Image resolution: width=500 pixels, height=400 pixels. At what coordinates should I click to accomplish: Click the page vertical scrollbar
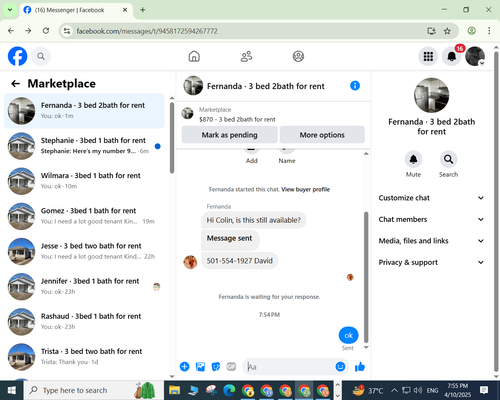[x=496, y=212]
